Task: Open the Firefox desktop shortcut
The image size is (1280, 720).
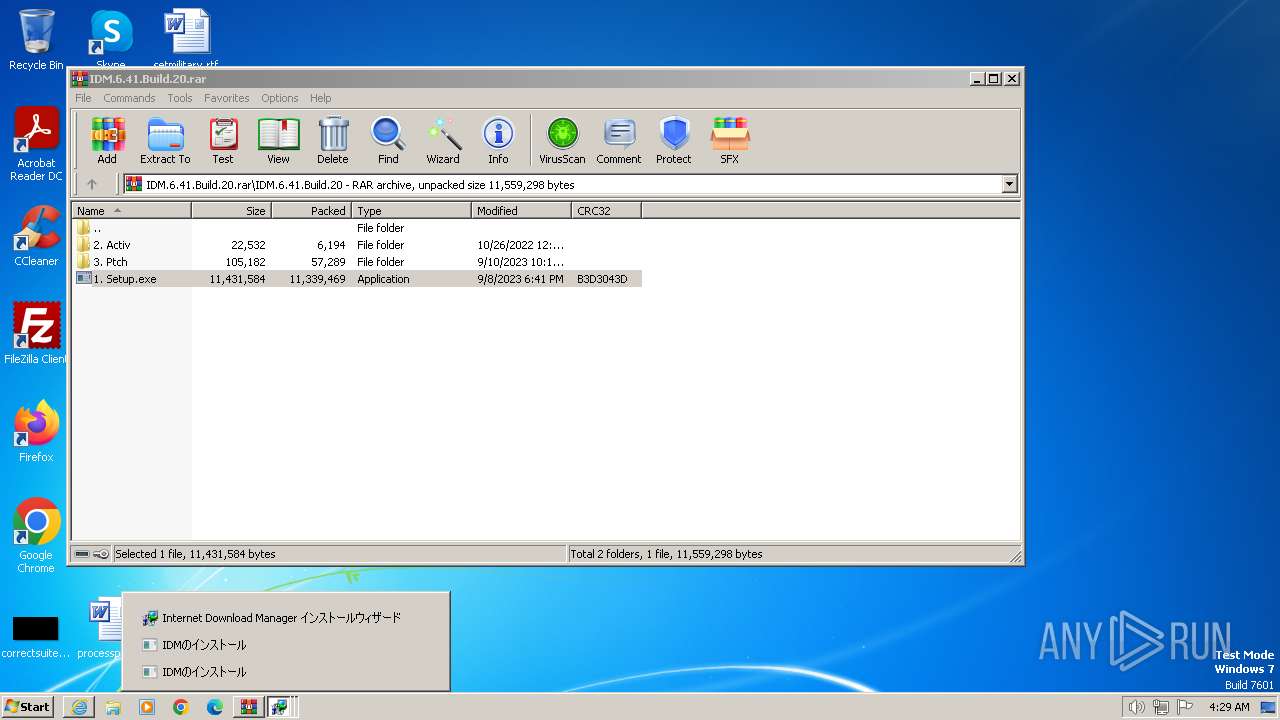Action: click(x=36, y=432)
